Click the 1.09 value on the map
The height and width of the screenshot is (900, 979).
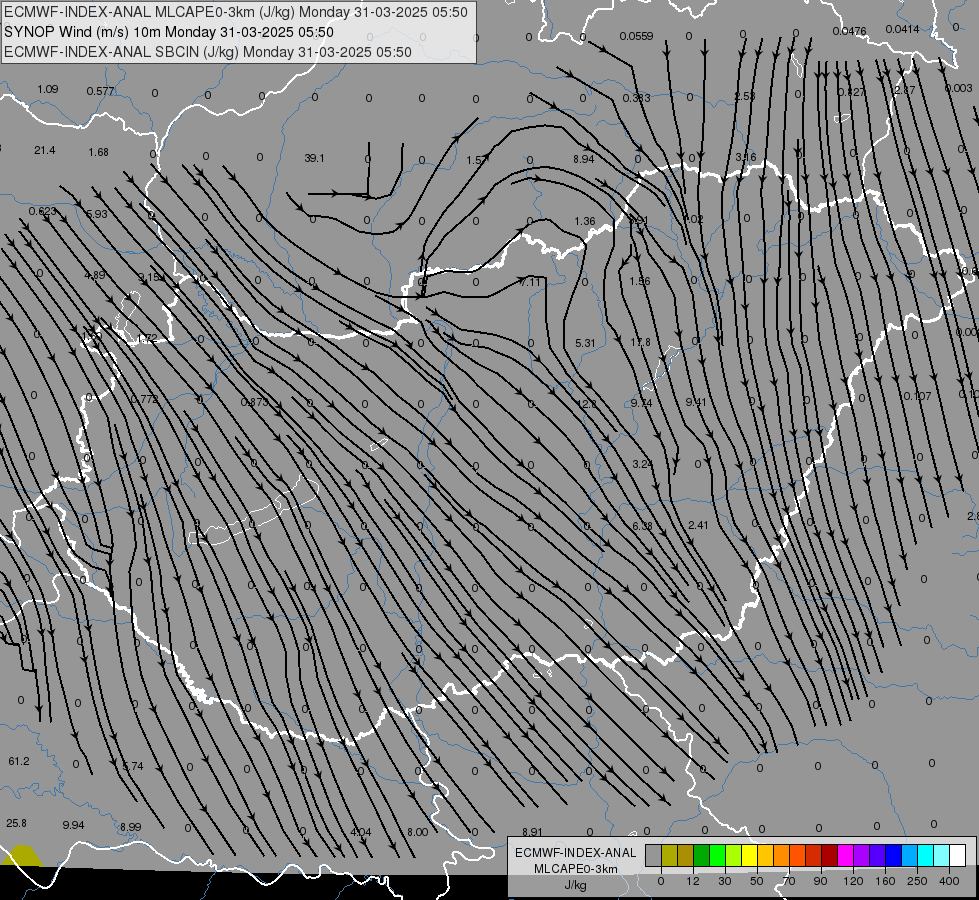point(47,89)
